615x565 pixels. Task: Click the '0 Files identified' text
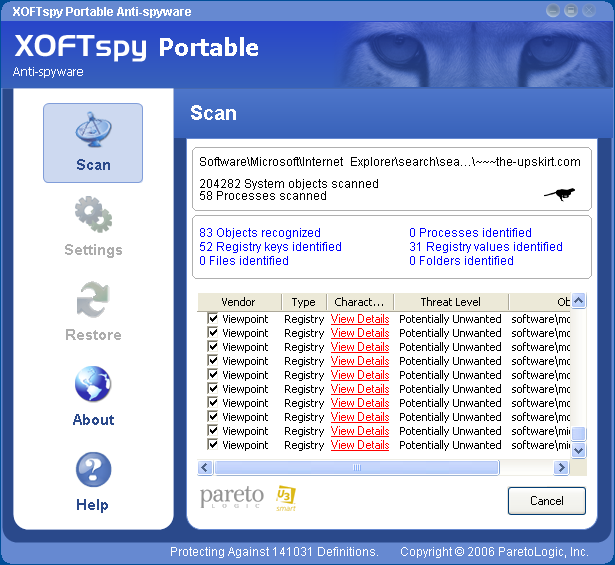click(244, 261)
